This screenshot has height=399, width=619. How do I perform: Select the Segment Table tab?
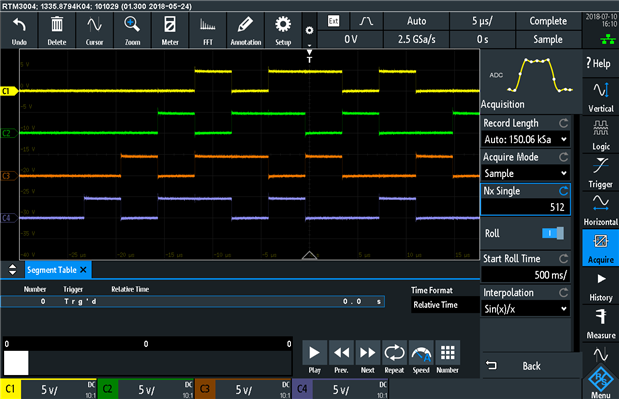[x=51, y=270]
